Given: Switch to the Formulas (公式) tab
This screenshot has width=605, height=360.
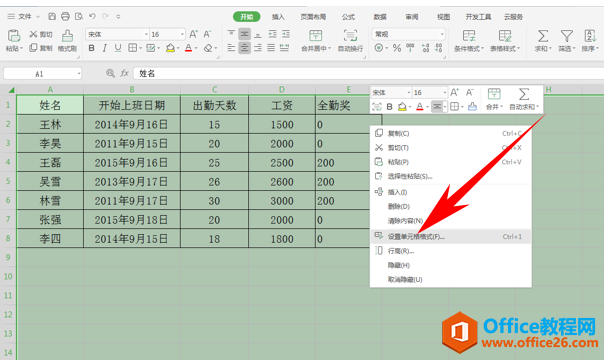Looking at the screenshot, I should (x=348, y=17).
